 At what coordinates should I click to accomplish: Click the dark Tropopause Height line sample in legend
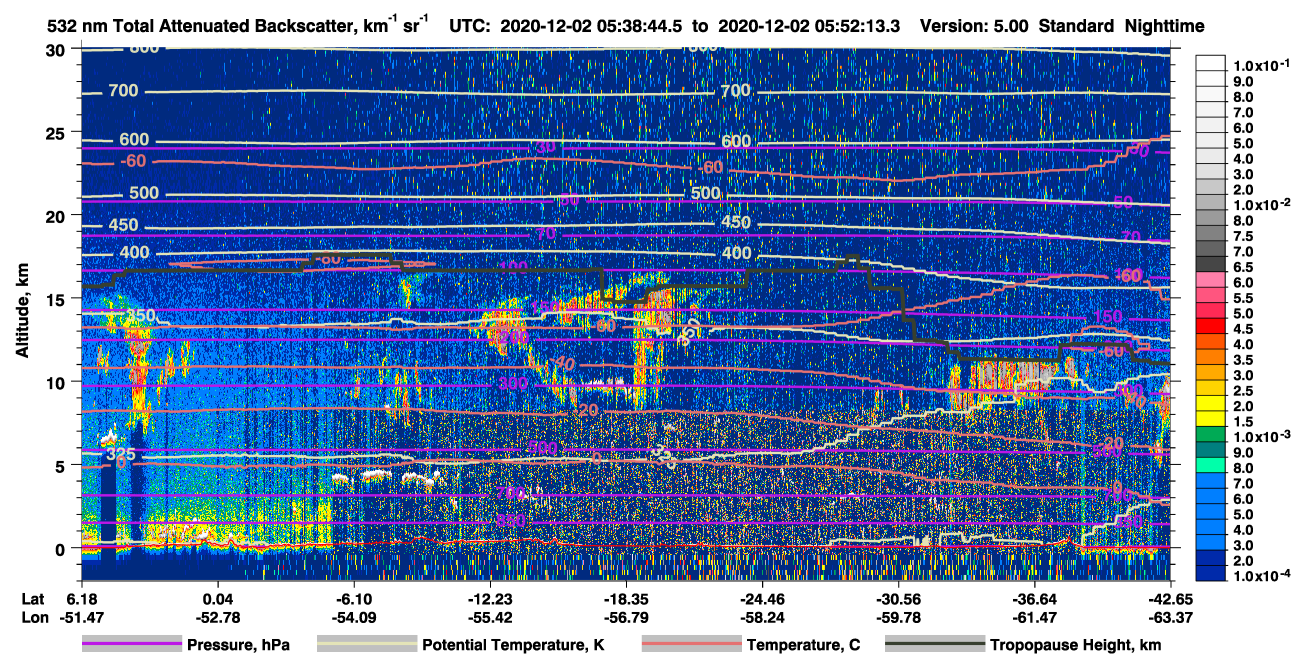coord(934,644)
